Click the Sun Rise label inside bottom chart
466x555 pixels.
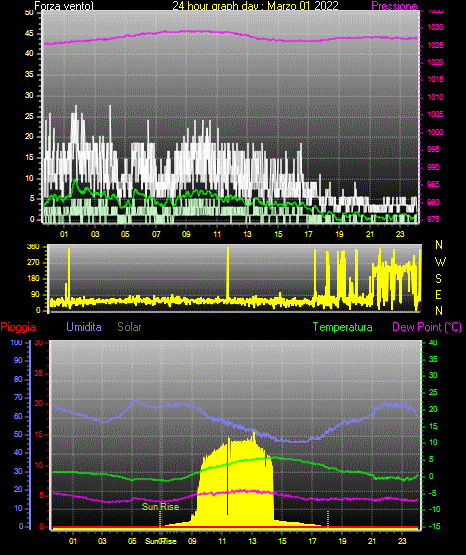161,507
